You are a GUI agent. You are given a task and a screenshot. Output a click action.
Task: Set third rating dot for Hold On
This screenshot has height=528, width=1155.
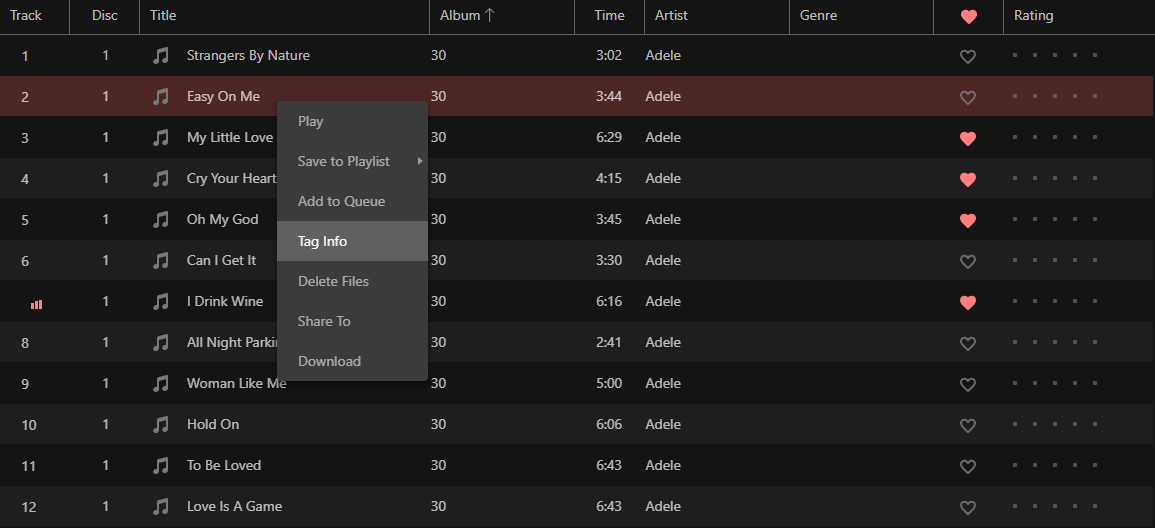pos(1055,424)
